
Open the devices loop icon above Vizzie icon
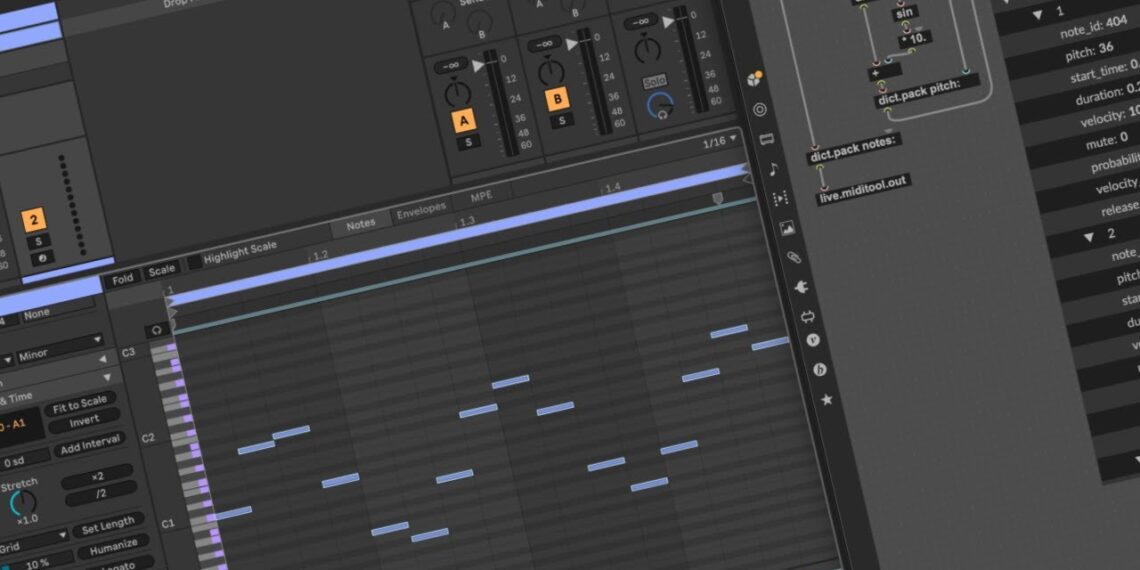(x=807, y=316)
